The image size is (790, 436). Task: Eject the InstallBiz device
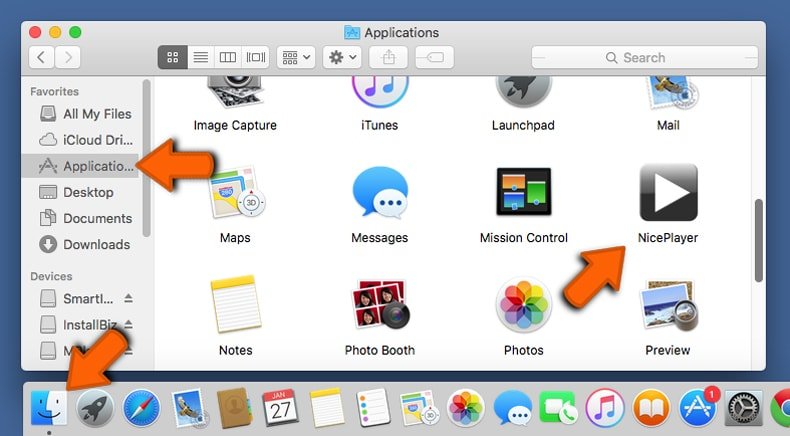pyautogui.click(x=128, y=324)
